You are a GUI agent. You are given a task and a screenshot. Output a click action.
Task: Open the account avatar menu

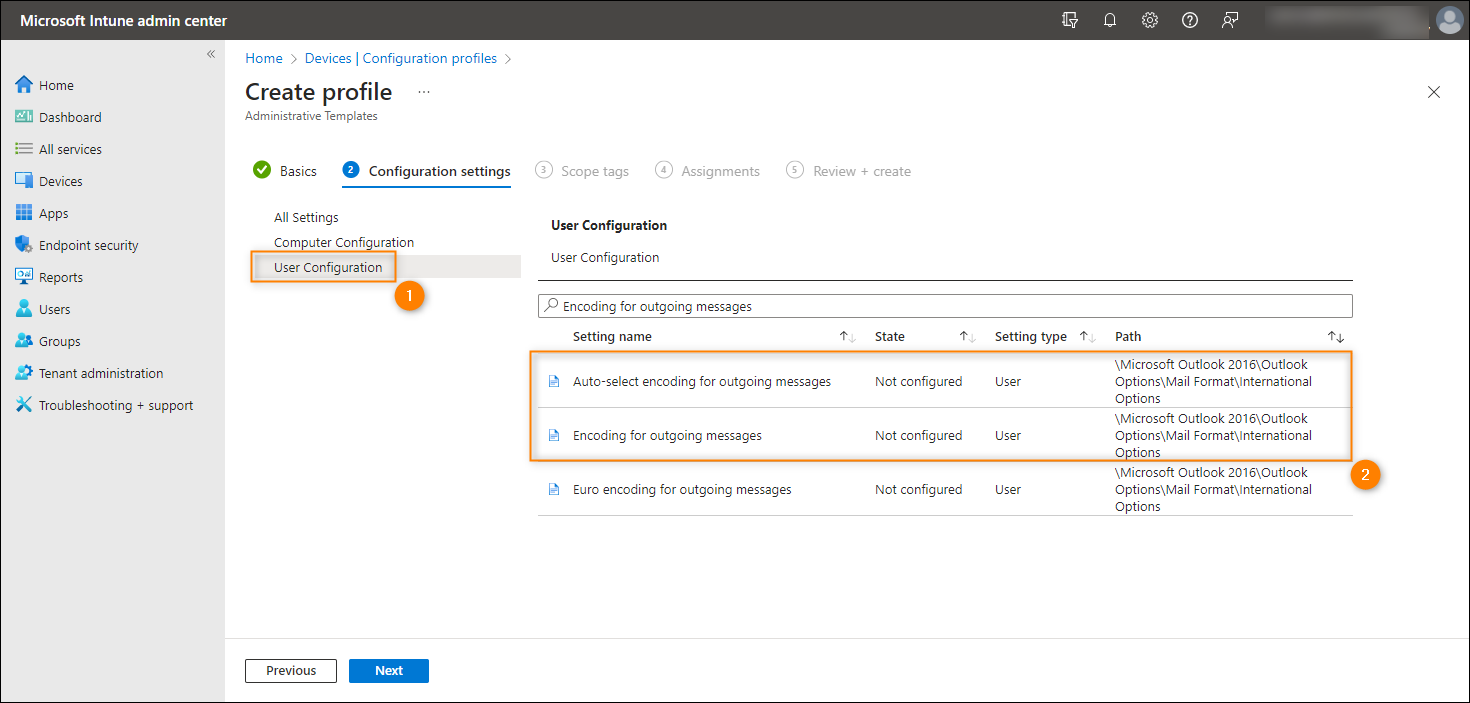1448,20
